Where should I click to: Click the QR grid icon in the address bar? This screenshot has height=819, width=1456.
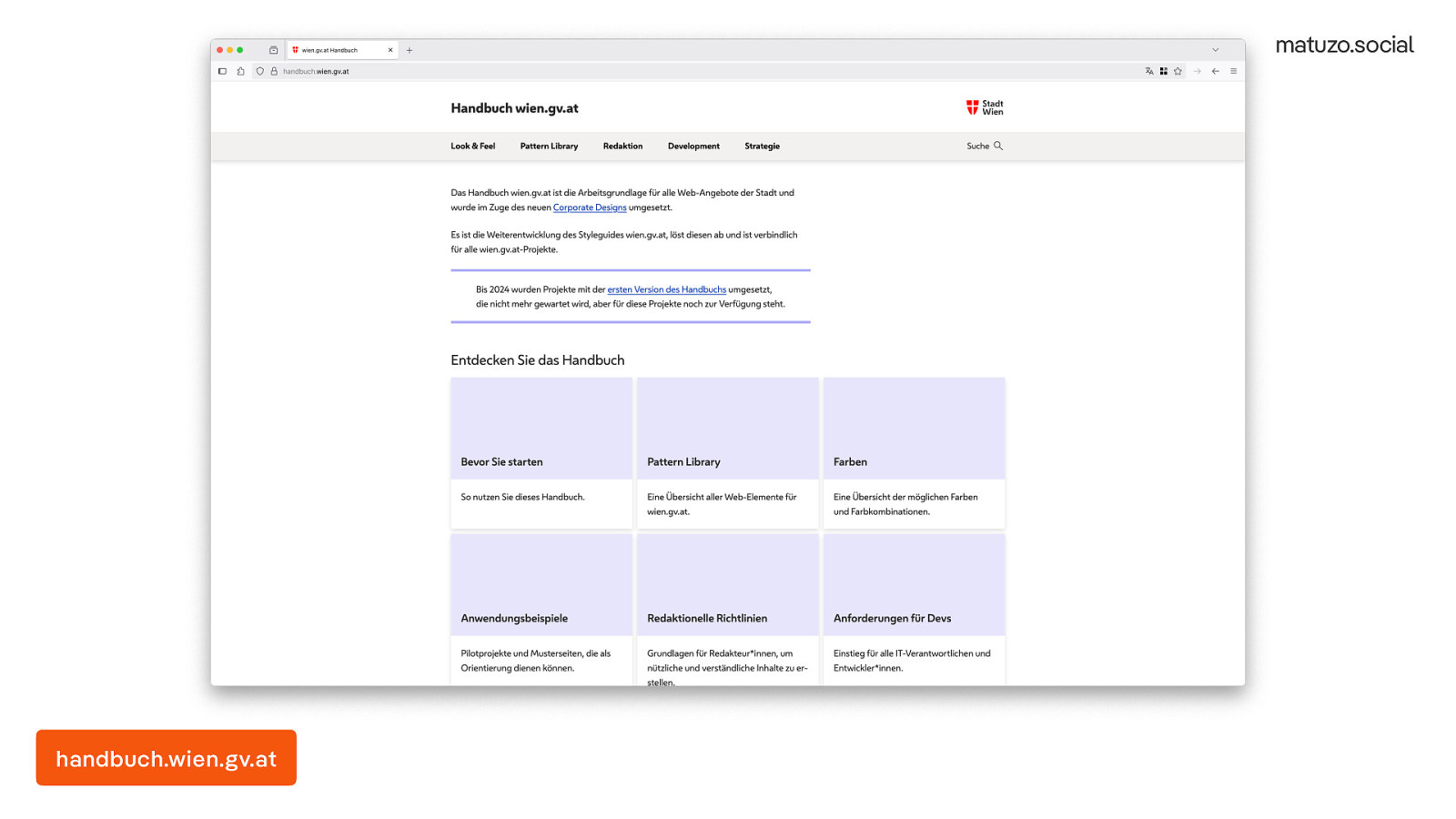pos(1163,71)
